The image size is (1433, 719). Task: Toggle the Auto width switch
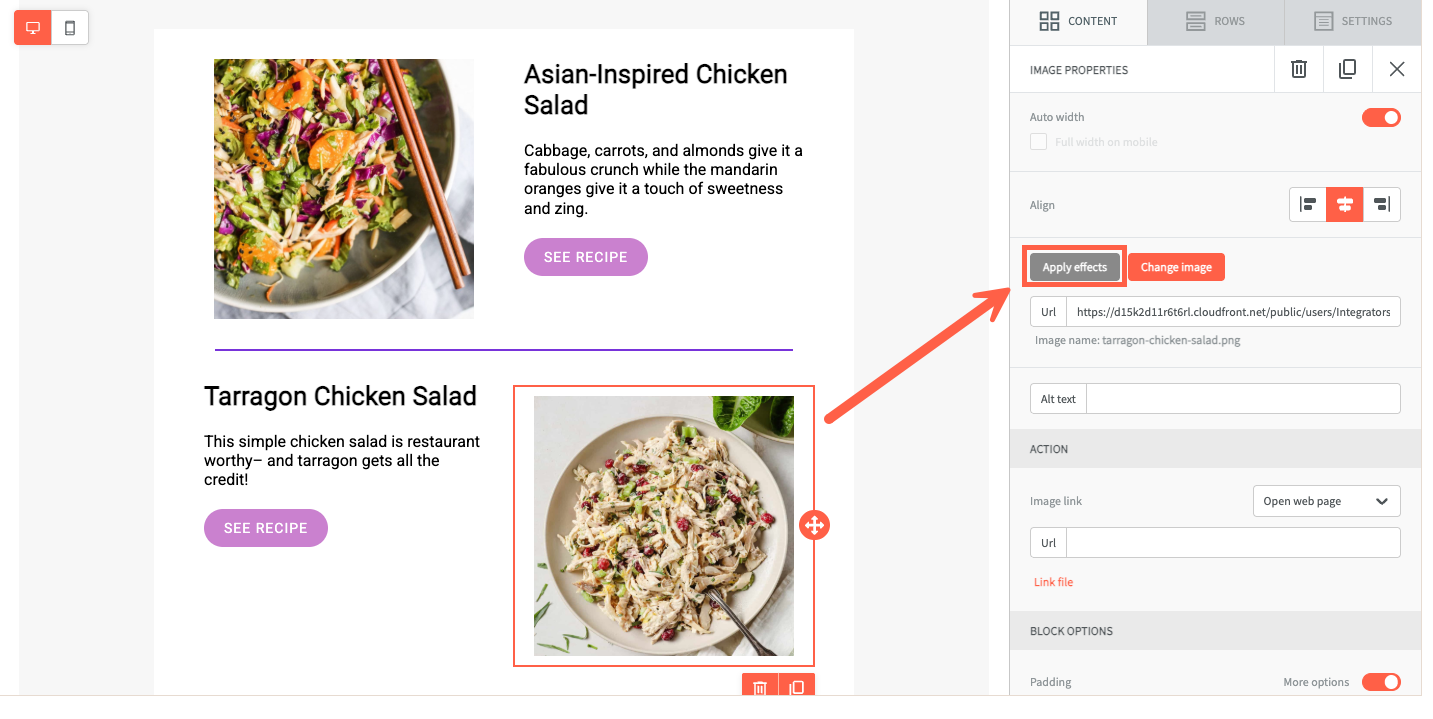click(1381, 118)
